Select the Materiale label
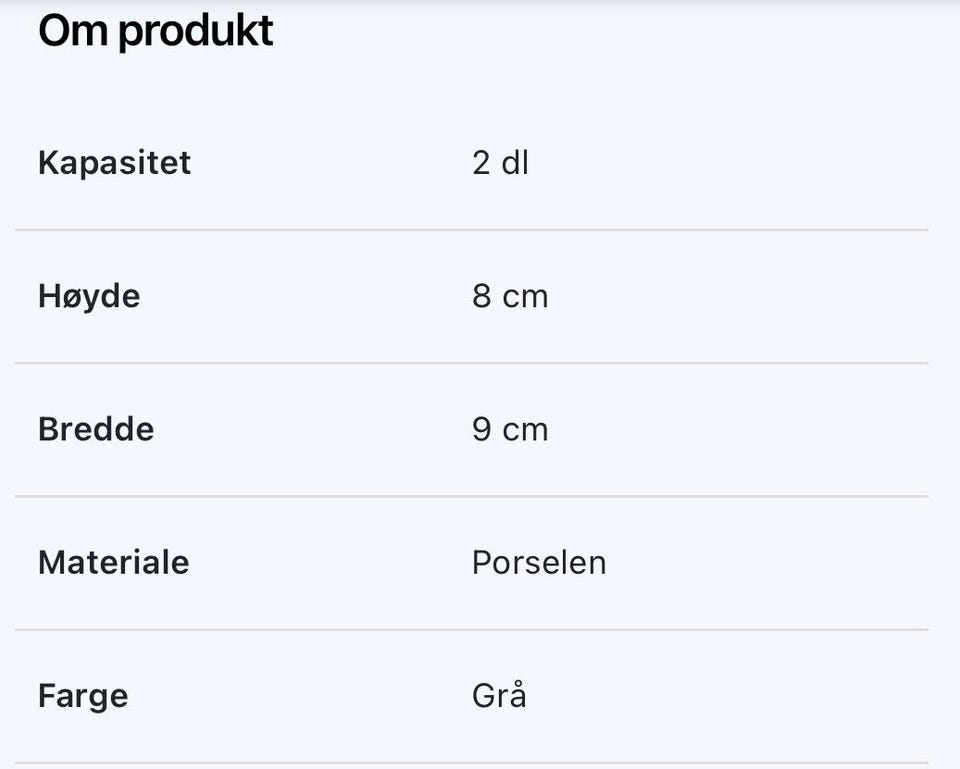Viewport: 960px width, 769px height. click(x=113, y=563)
